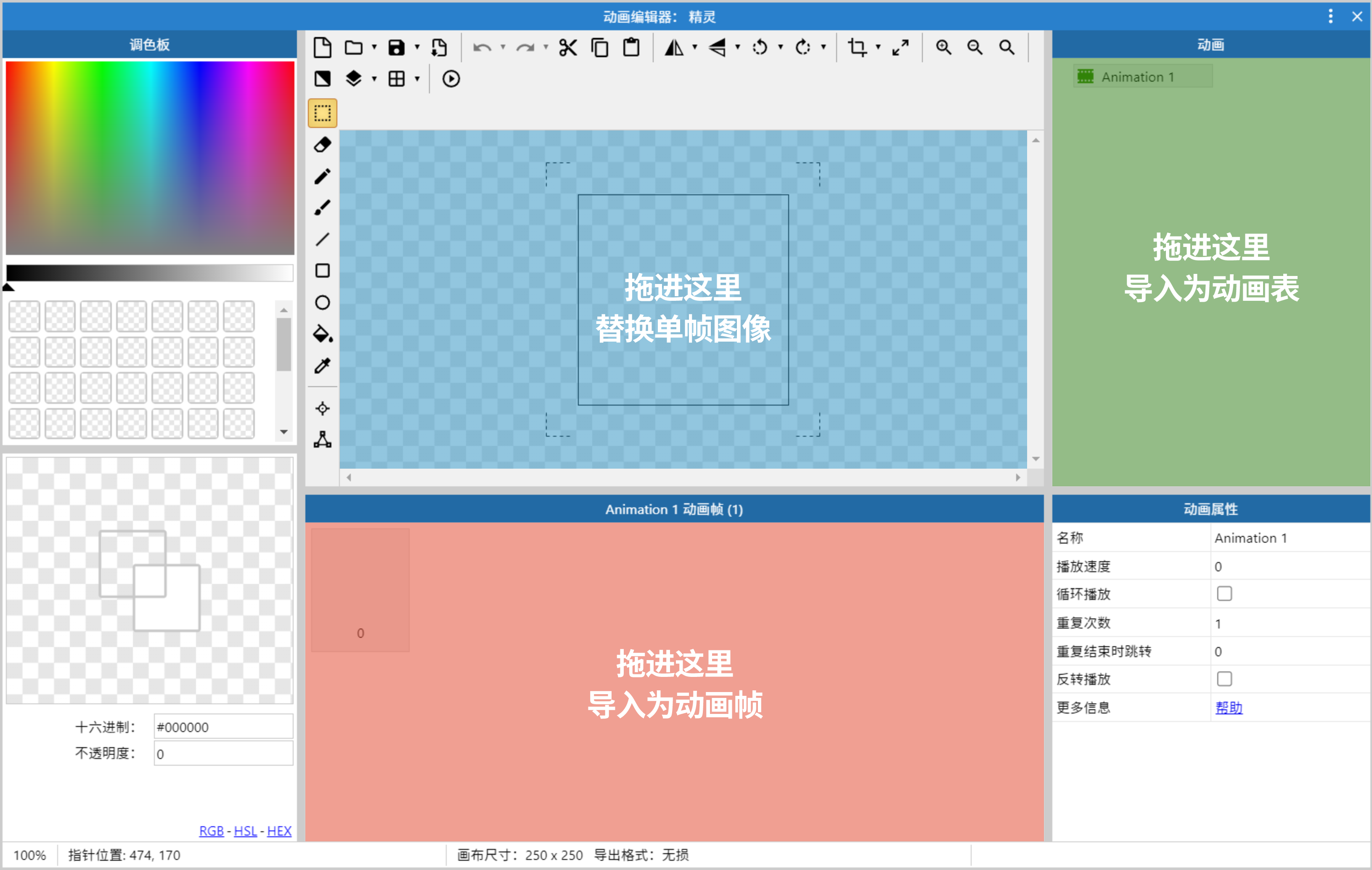Open the save options dropdown

(x=418, y=48)
